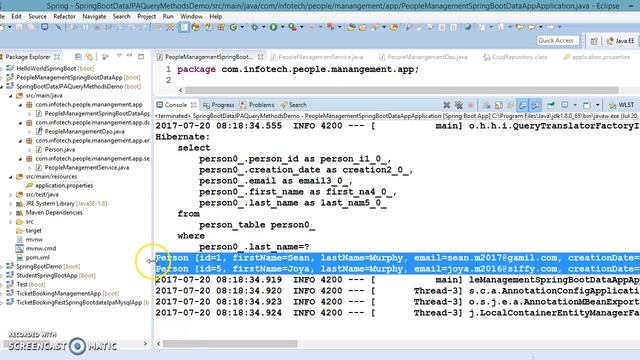Click the Forward navigation arrow toolbar icon
640x360 pixels.
coord(550,27)
